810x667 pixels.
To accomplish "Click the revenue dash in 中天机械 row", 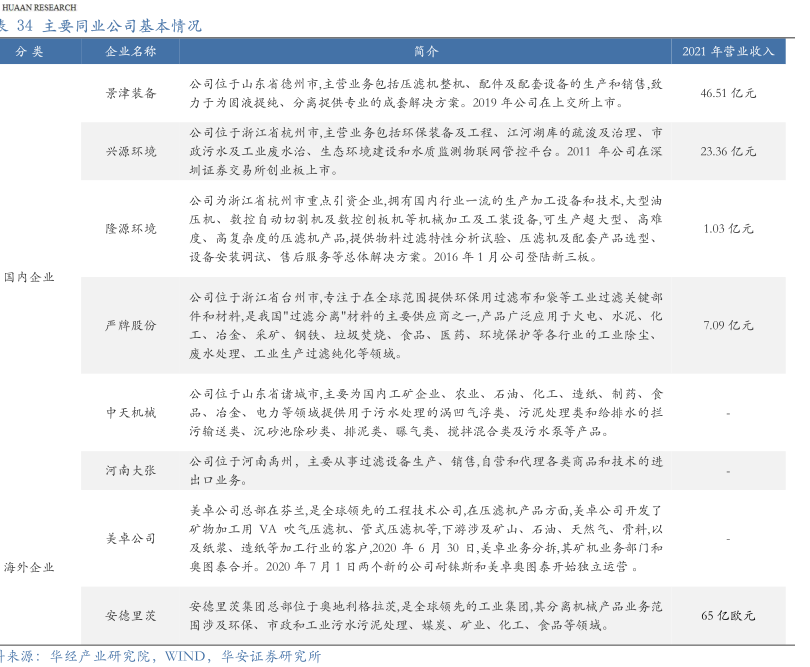I will (x=728, y=413).
